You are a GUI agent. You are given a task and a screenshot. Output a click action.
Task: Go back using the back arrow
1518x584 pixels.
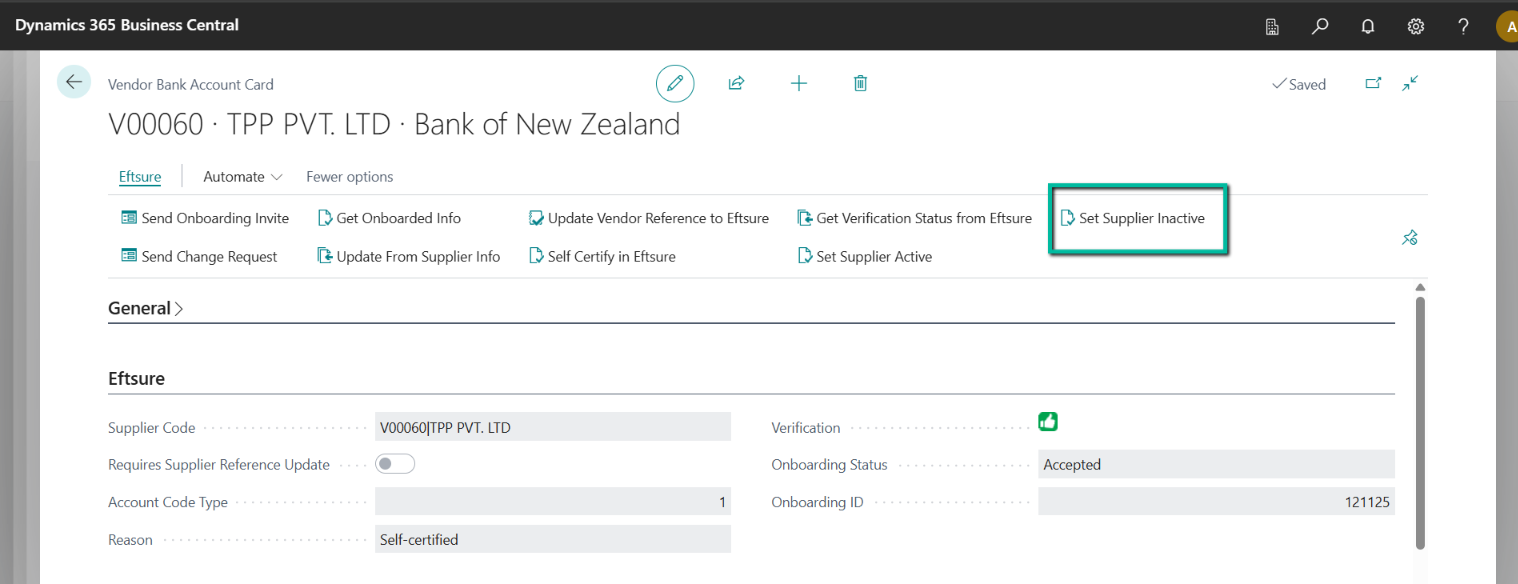click(74, 82)
